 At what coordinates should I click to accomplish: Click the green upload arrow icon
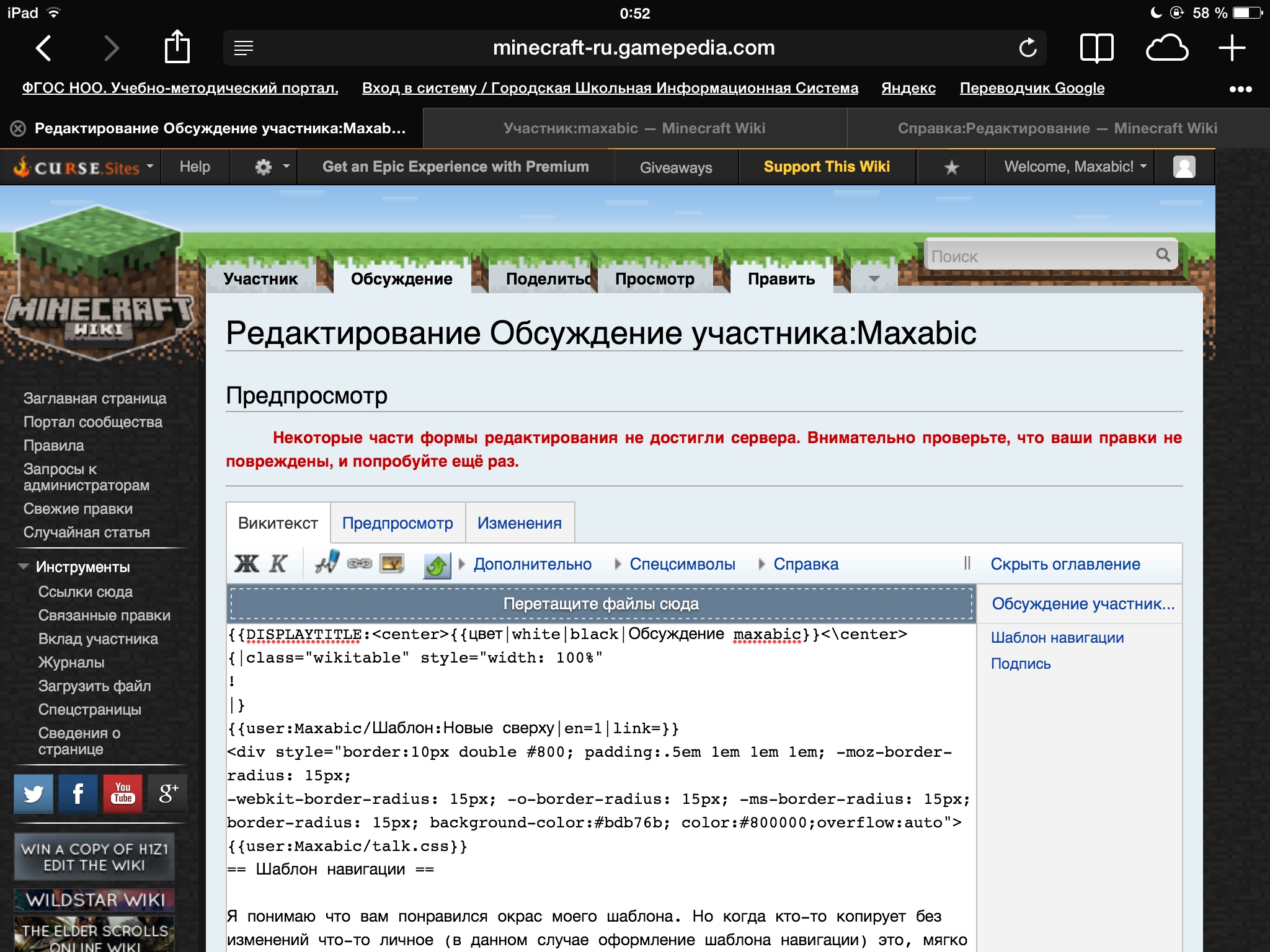click(437, 565)
